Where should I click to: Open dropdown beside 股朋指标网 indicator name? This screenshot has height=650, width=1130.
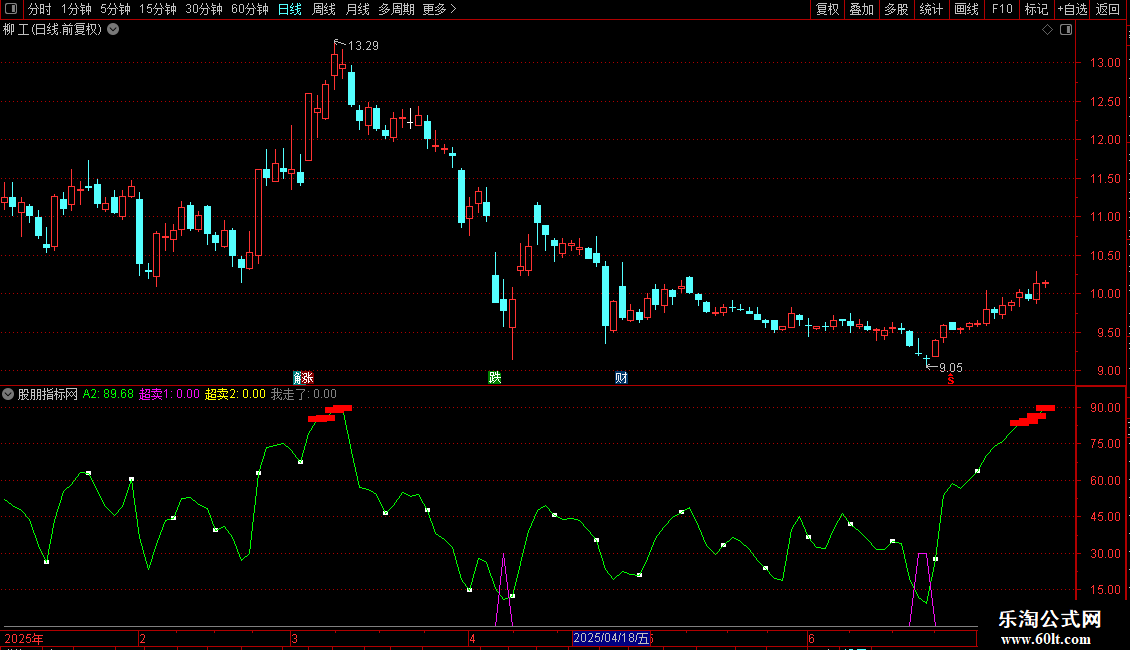click(8, 394)
